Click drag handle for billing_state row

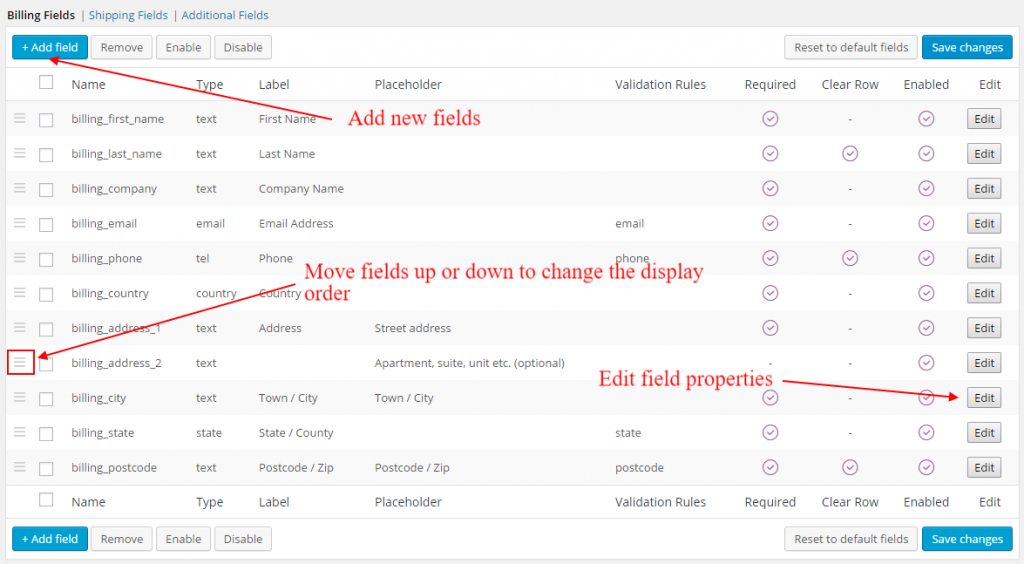[20, 431]
